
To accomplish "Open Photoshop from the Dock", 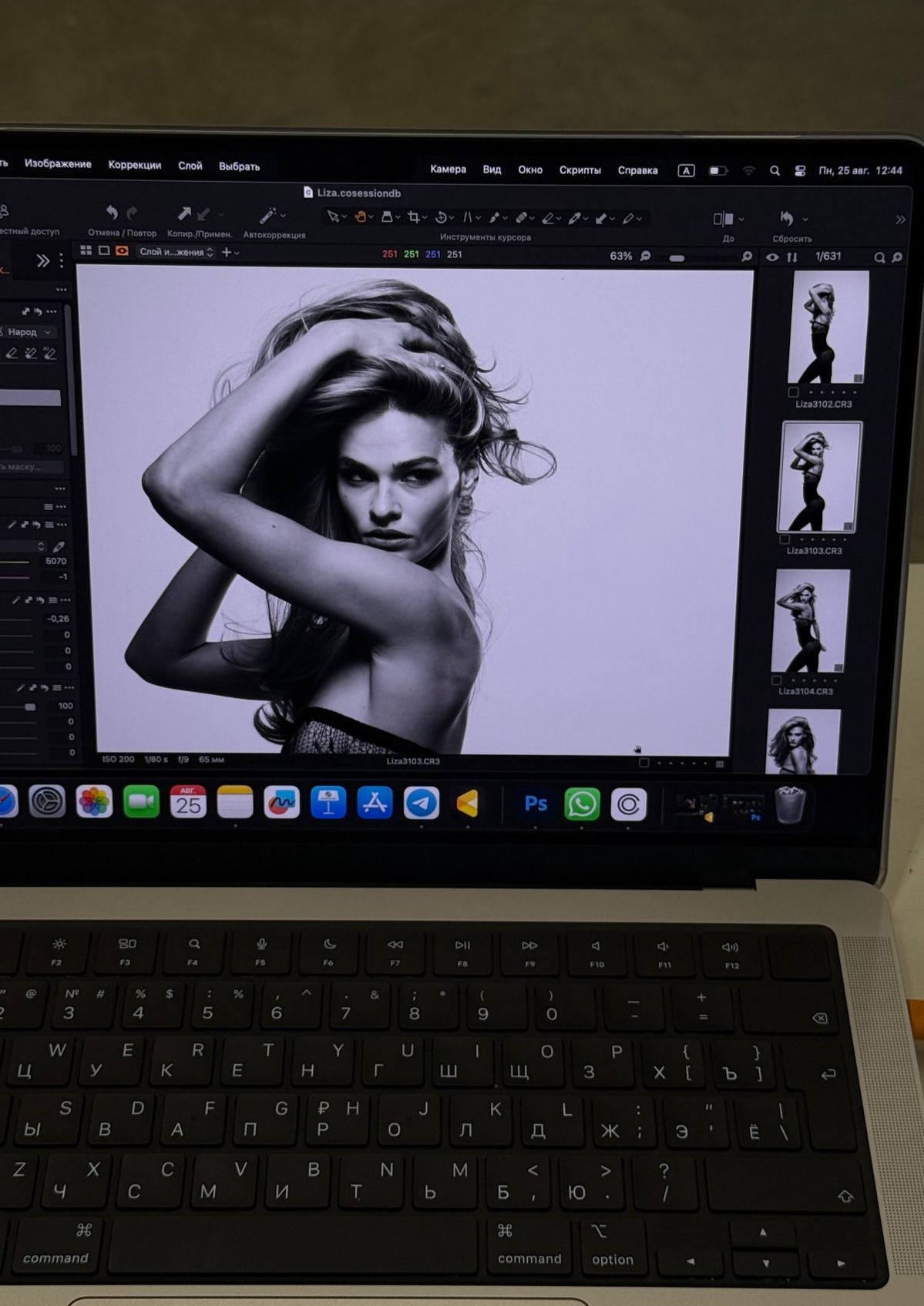I will (536, 804).
